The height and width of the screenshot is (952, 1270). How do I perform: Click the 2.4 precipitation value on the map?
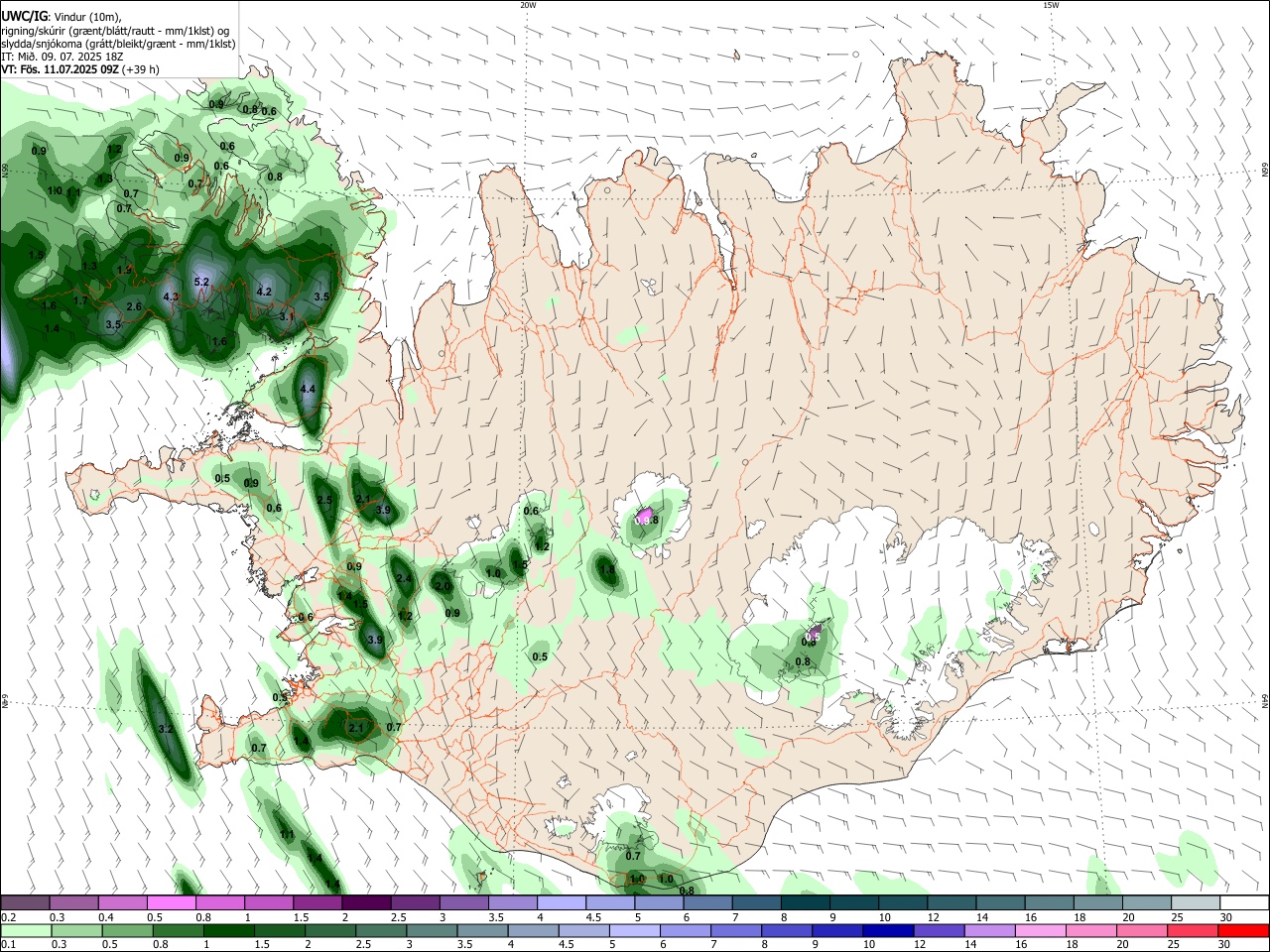tap(404, 579)
